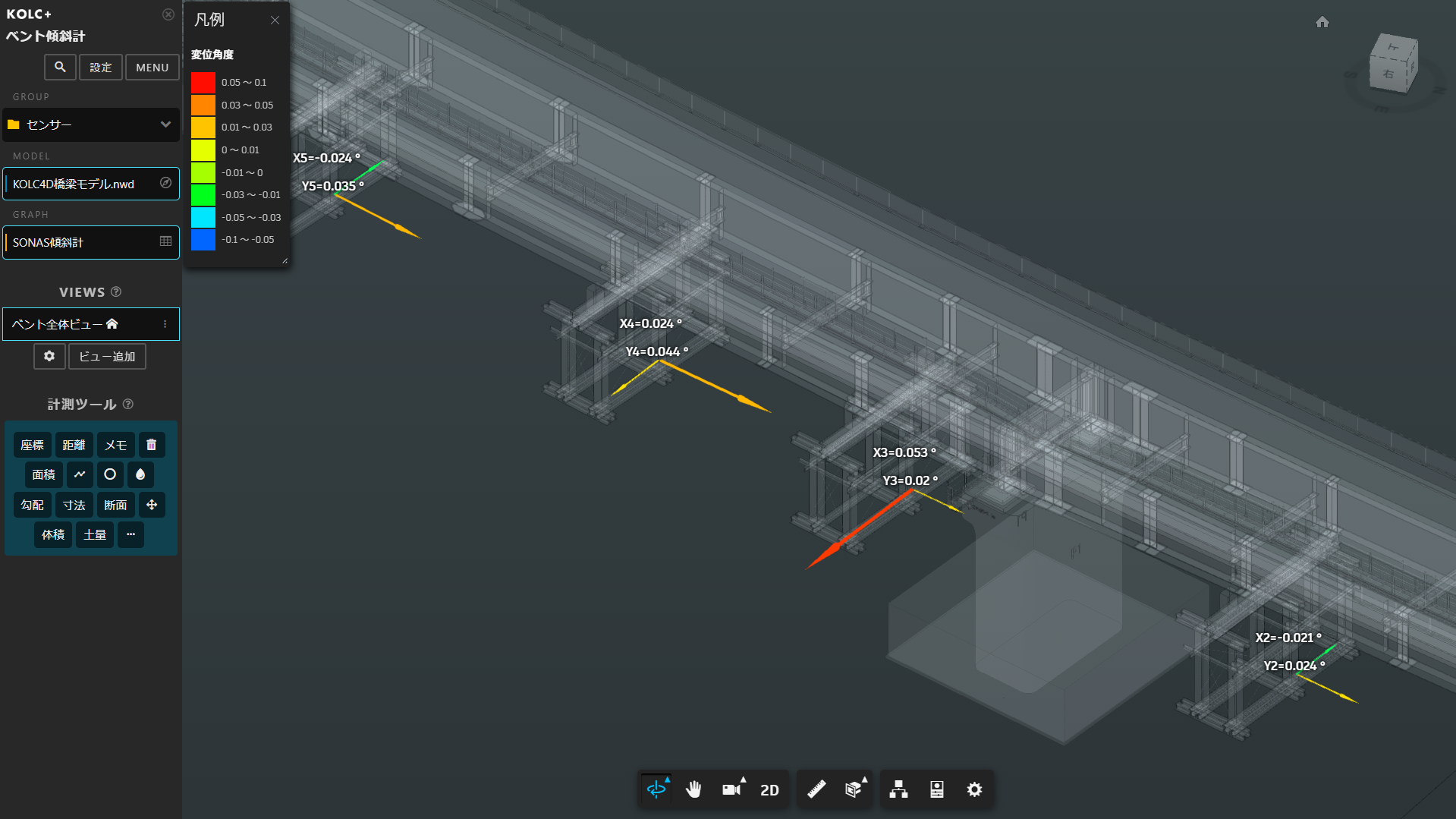Screen dimensions: 1456x819
Task: Click the green -0.03～-0.01 legend swatch
Action: click(203, 194)
